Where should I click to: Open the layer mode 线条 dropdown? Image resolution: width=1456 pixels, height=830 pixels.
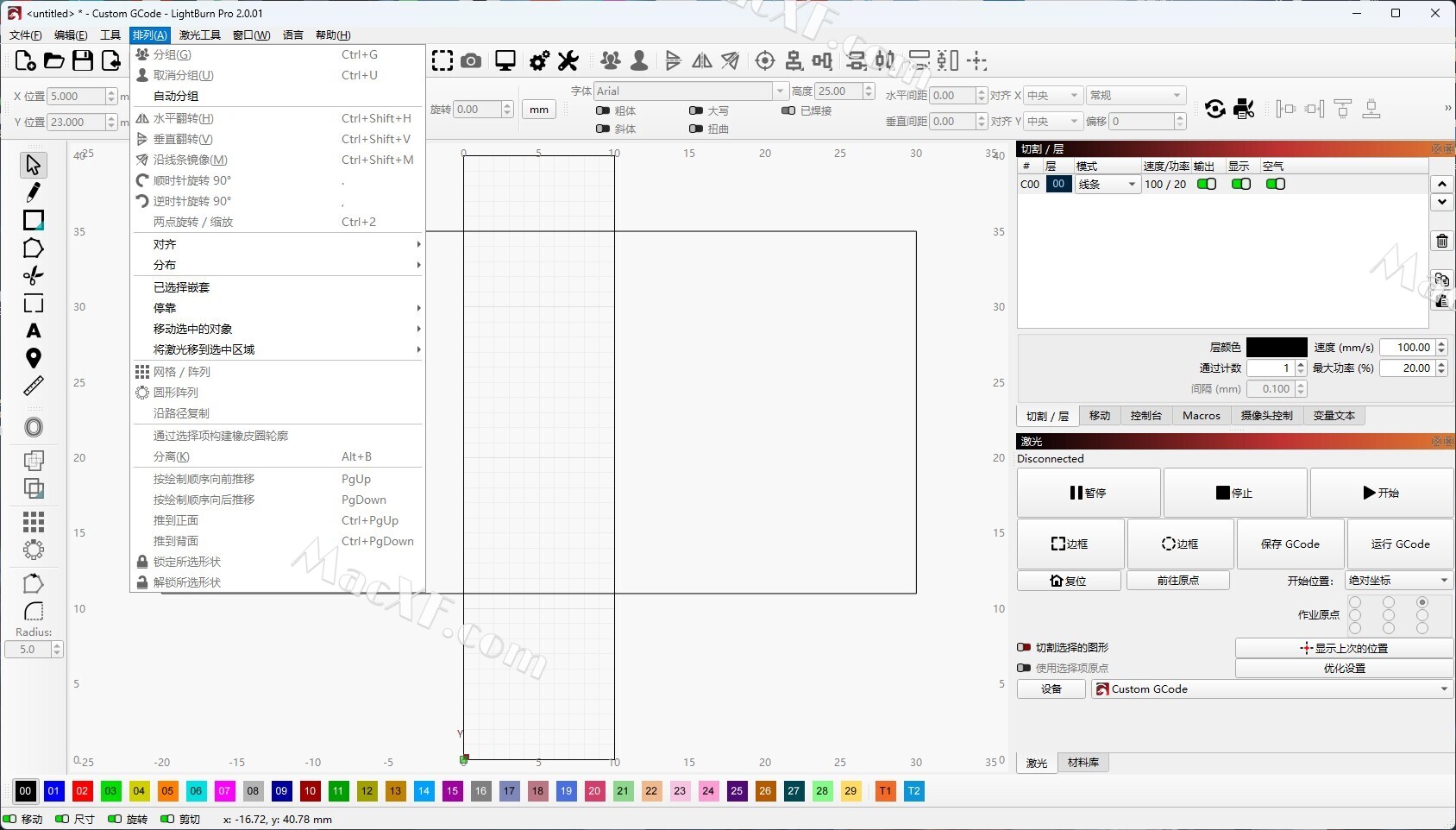[1108, 184]
